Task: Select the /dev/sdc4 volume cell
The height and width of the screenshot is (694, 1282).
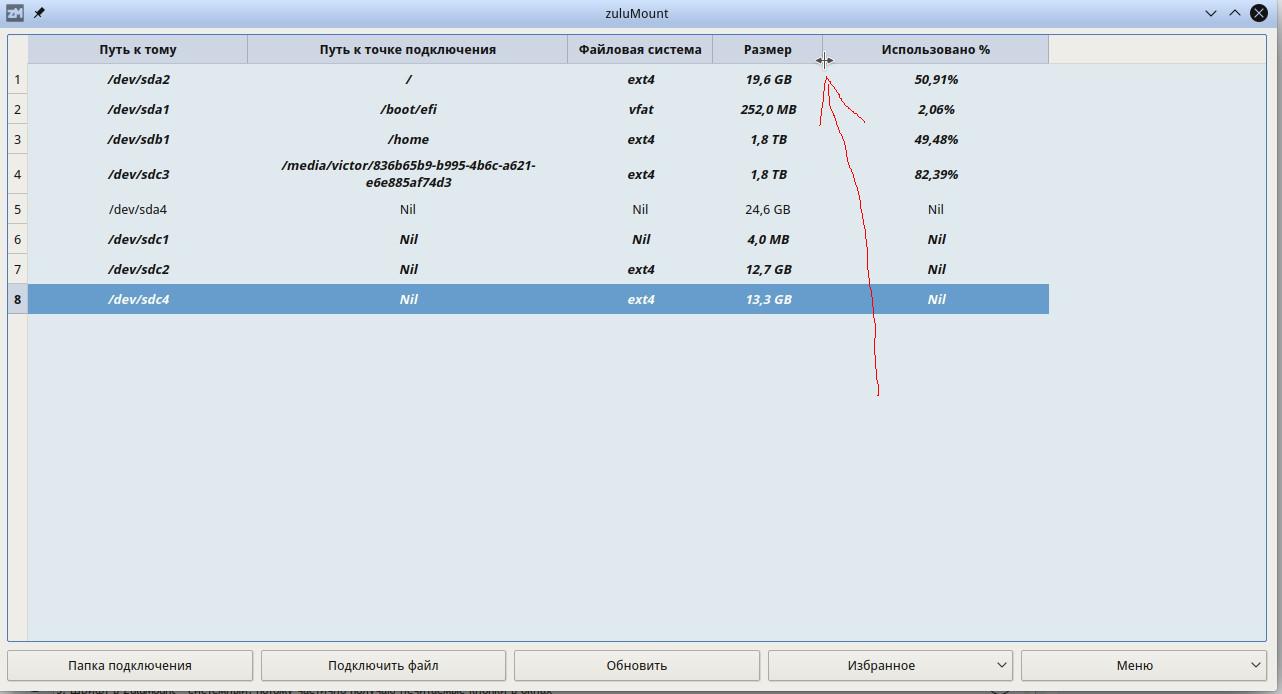Action: coord(138,299)
